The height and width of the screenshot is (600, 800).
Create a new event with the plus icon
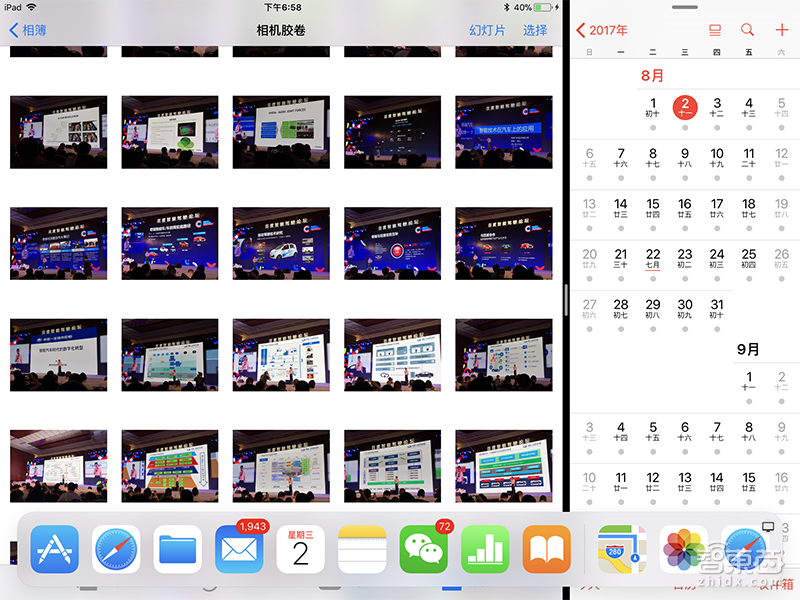tap(780, 30)
